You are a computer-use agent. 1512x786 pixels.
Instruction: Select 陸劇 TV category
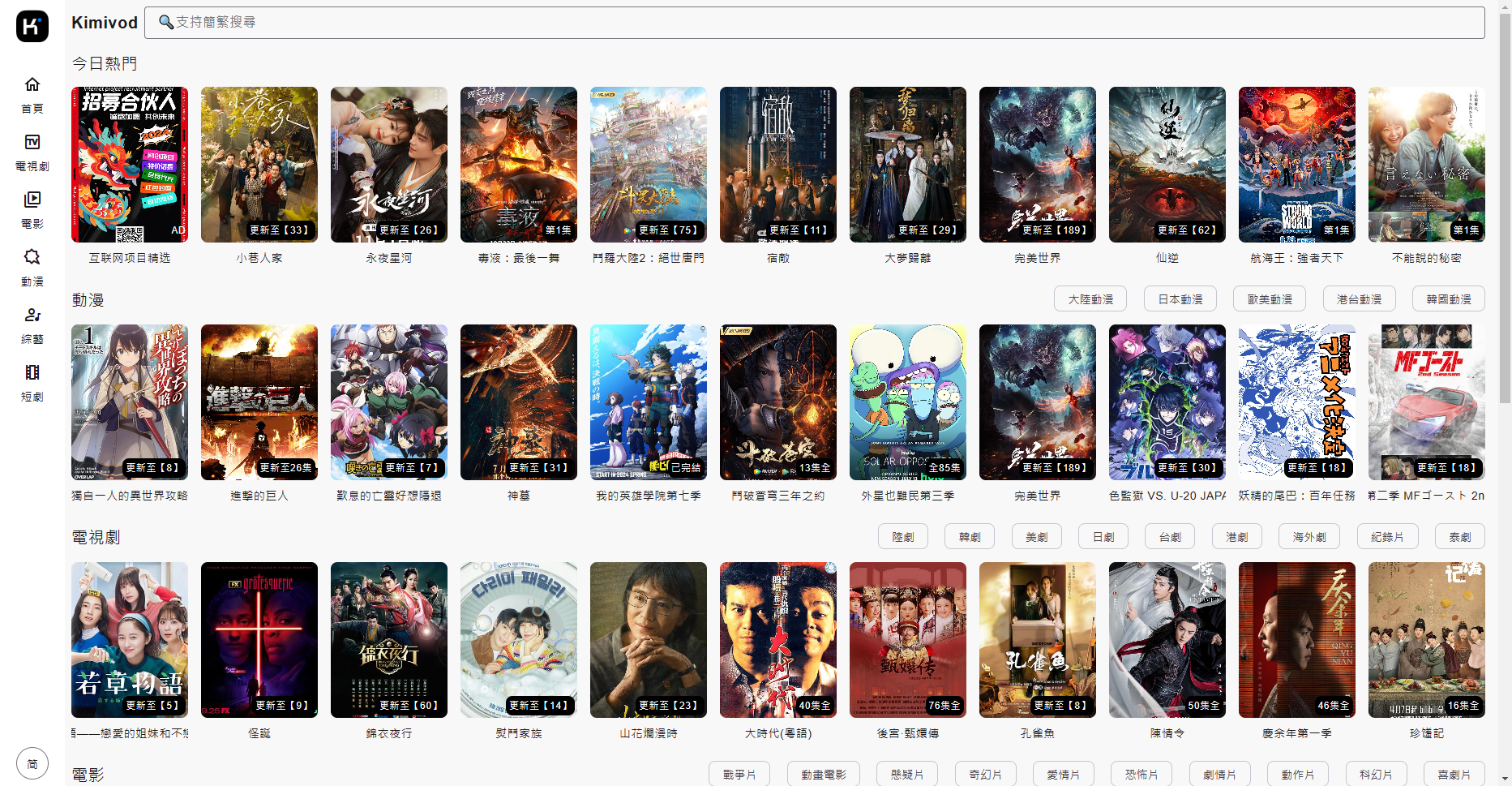point(903,537)
